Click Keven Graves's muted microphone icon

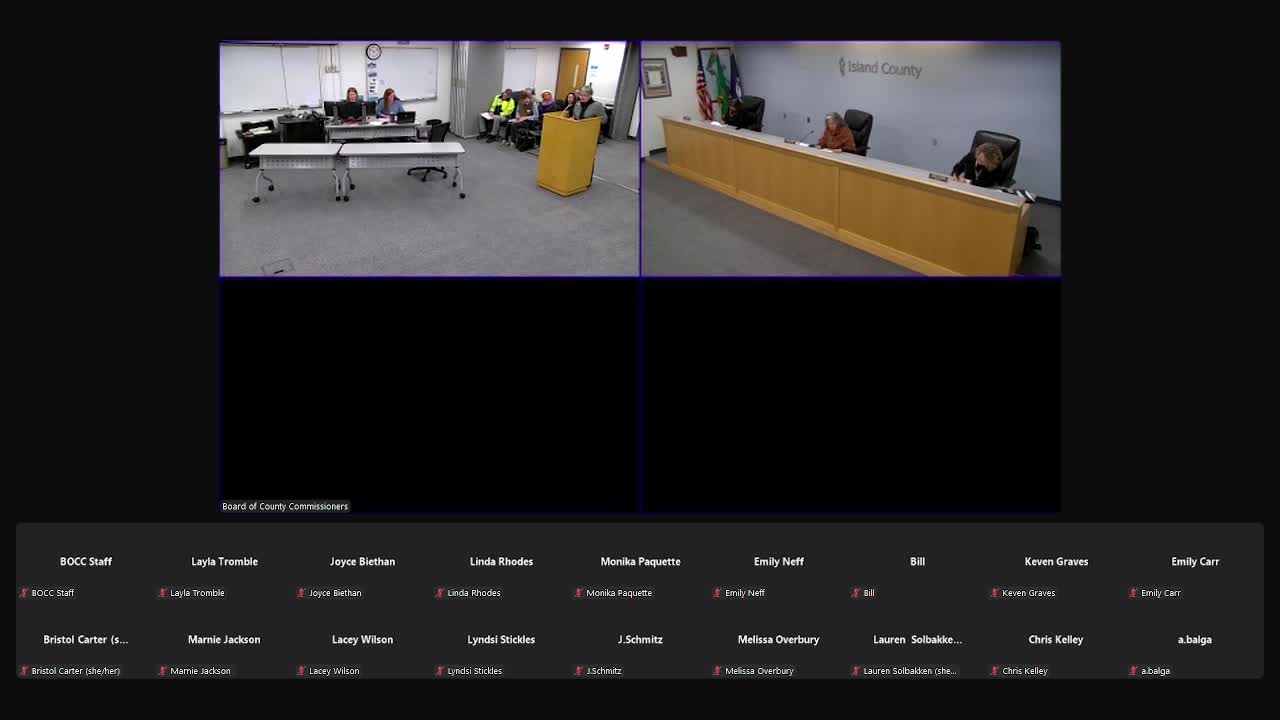click(x=994, y=593)
